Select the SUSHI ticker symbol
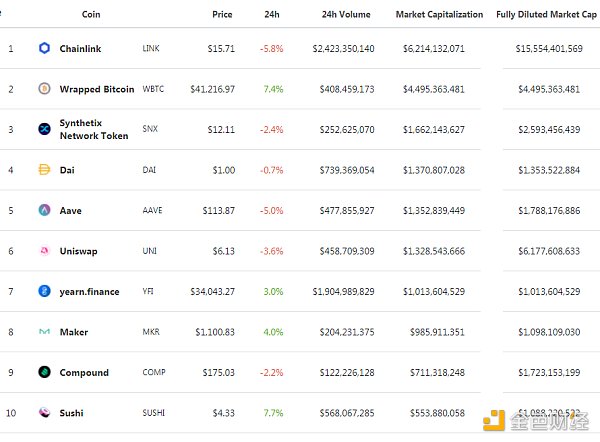The height and width of the screenshot is (442, 600). [x=155, y=413]
